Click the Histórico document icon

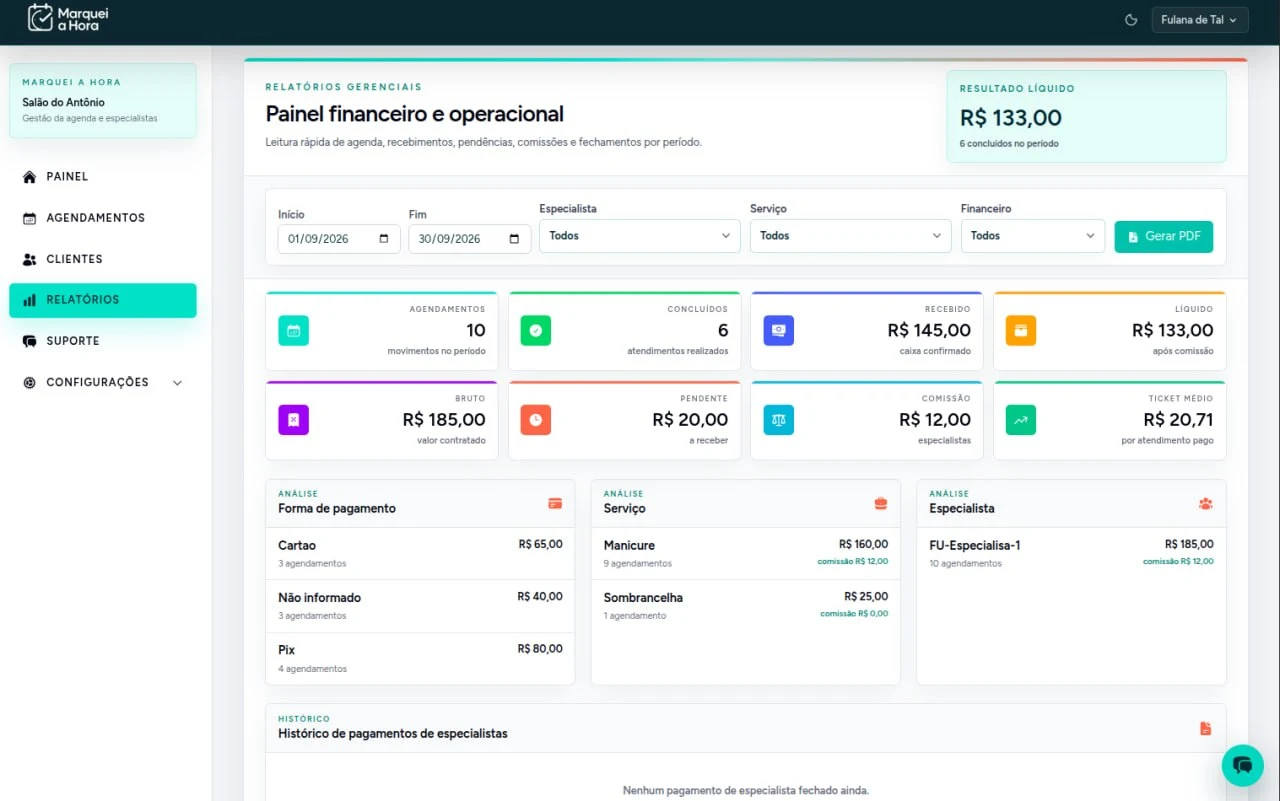pos(1205,729)
